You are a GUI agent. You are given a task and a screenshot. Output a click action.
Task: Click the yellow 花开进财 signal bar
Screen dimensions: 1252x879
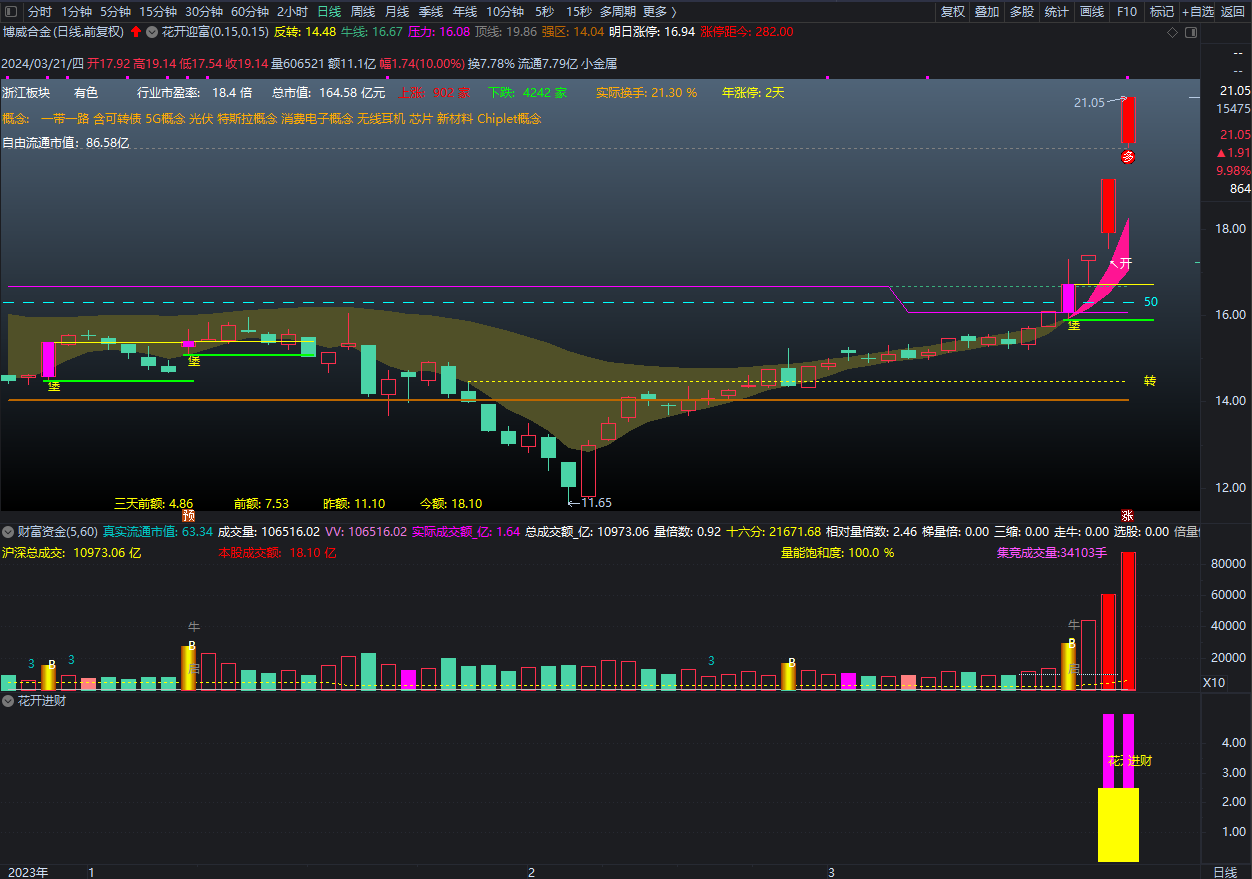(1118, 825)
